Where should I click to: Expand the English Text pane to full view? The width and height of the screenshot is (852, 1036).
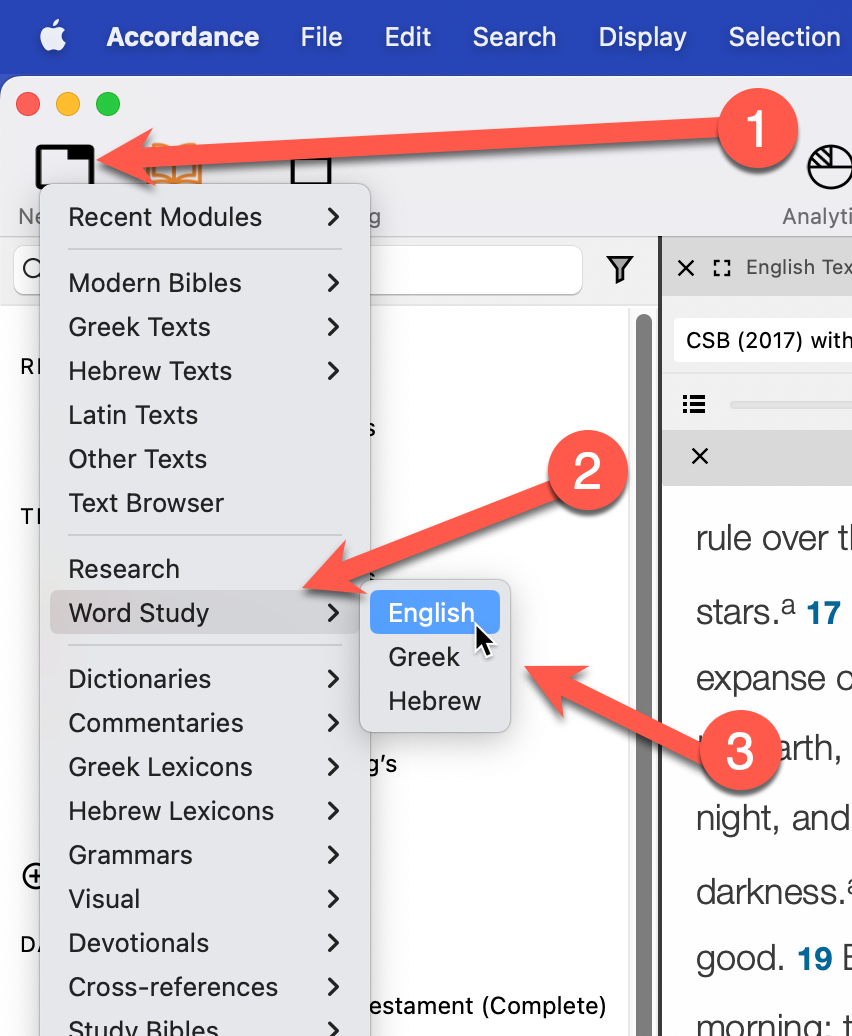coord(722,268)
